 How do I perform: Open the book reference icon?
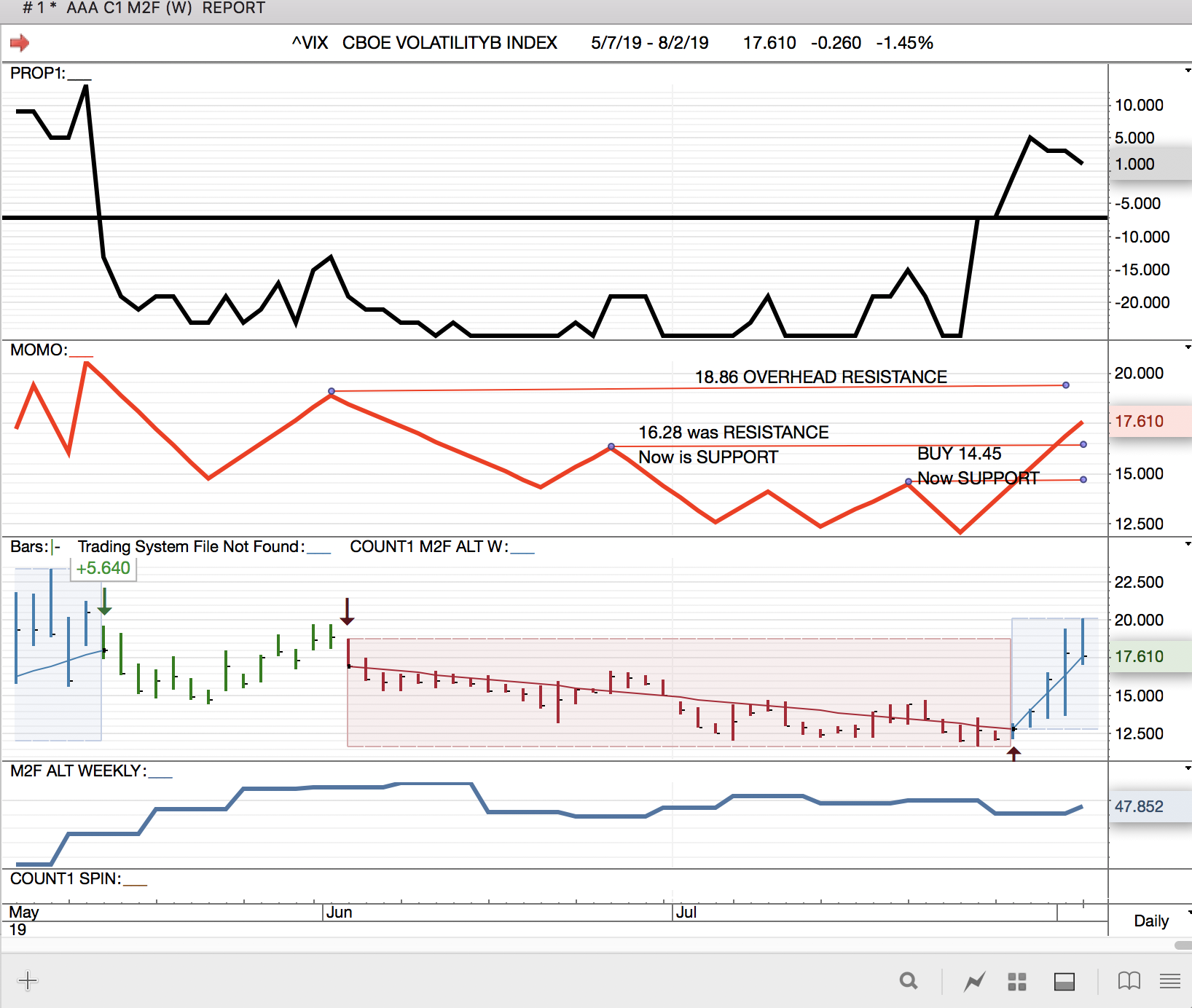click(1129, 981)
